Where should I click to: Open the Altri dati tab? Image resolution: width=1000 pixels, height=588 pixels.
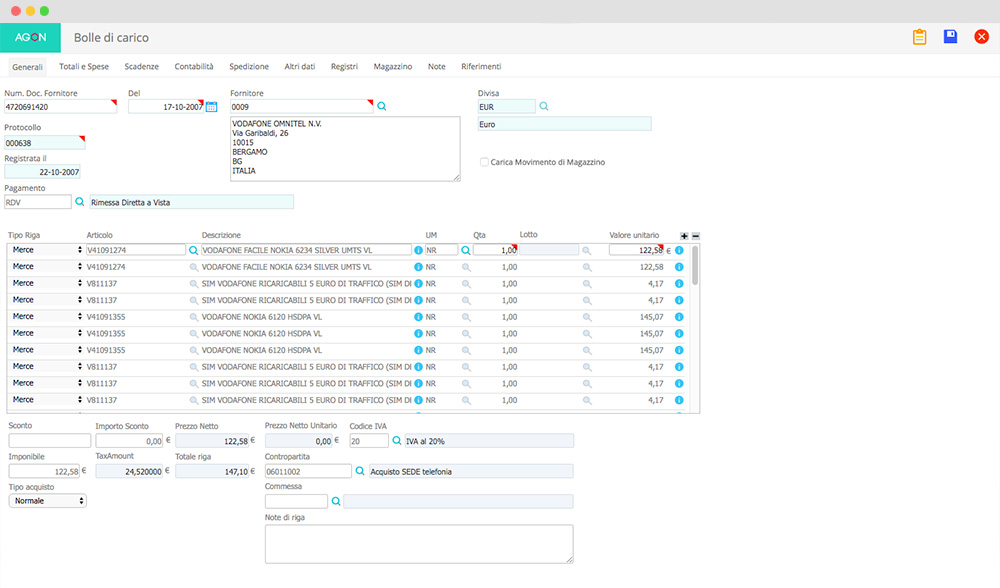pyautogui.click(x=300, y=66)
